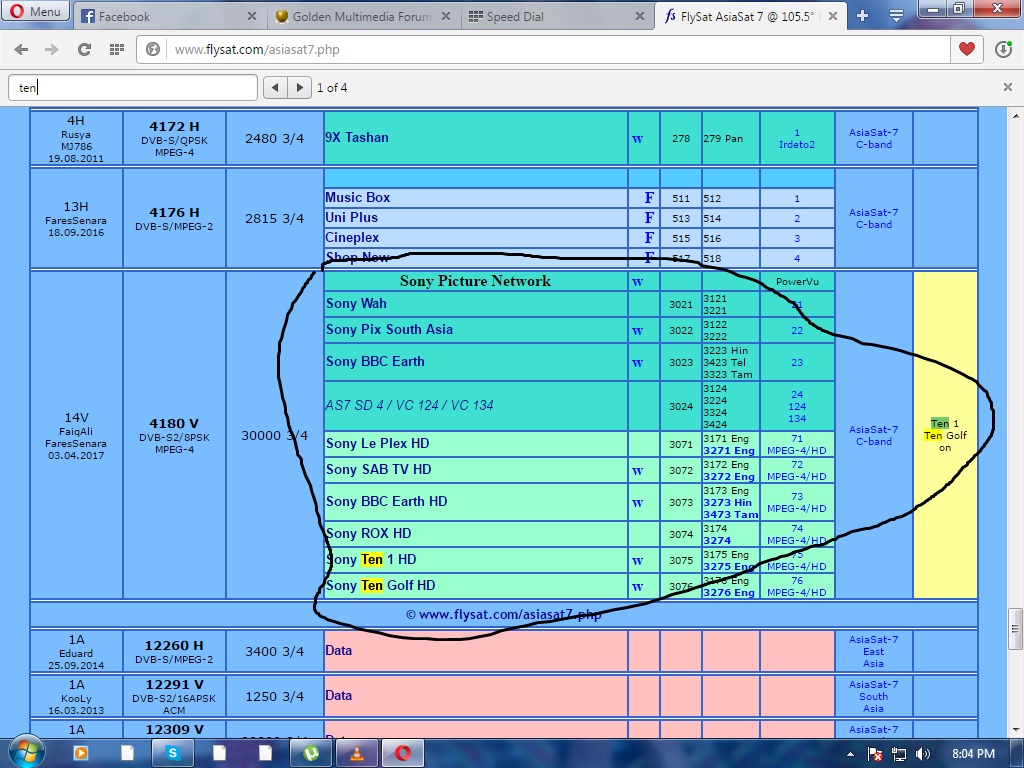Open website icon for Sony Ten 1 HD
This screenshot has height=768, width=1024.
pyautogui.click(x=637, y=561)
